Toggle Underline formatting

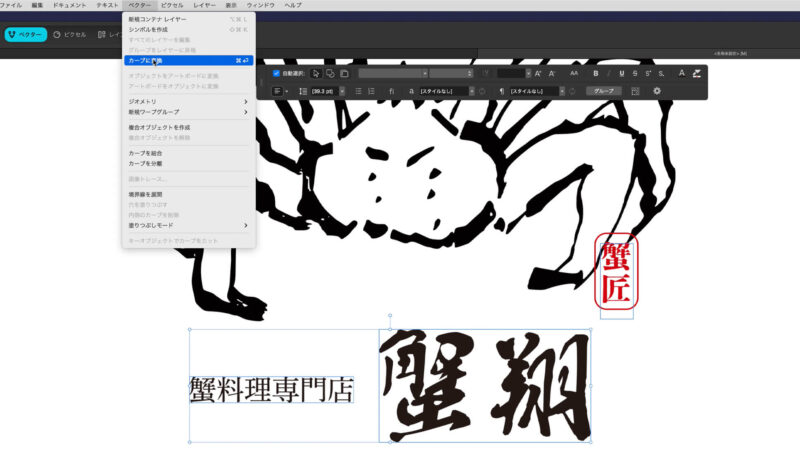(x=621, y=73)
